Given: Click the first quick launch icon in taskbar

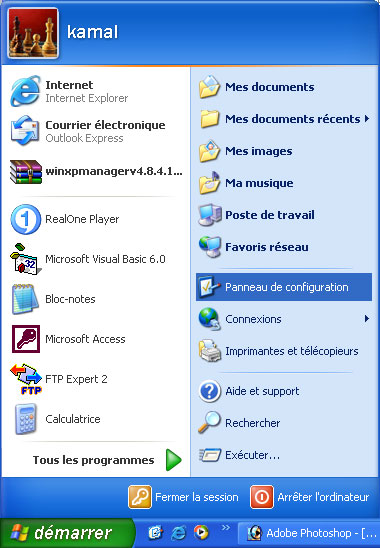Looking at the screenshot, I should pos(156,533).
